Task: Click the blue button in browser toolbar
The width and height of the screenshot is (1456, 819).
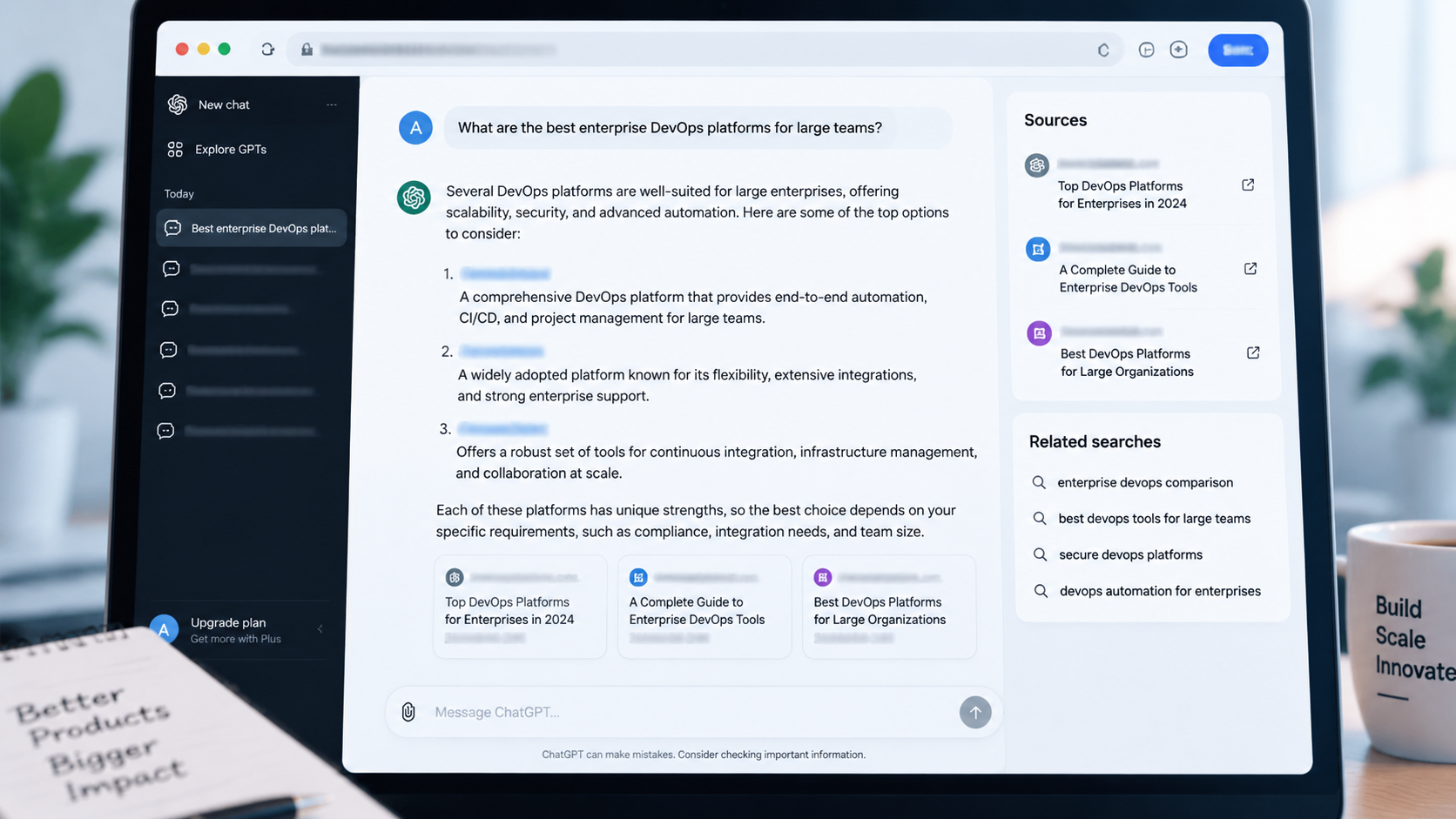Action: tap(1237, 50)
